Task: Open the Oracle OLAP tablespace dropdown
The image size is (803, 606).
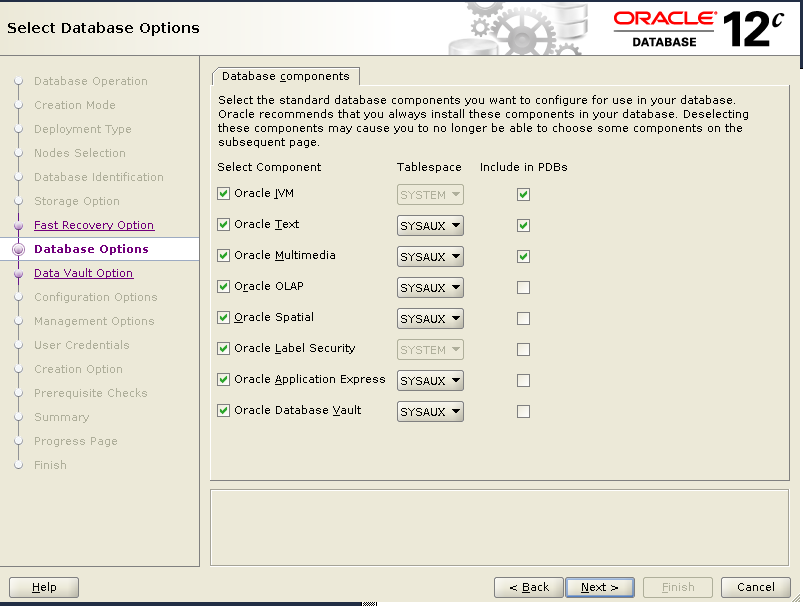Action: [430, 288]
